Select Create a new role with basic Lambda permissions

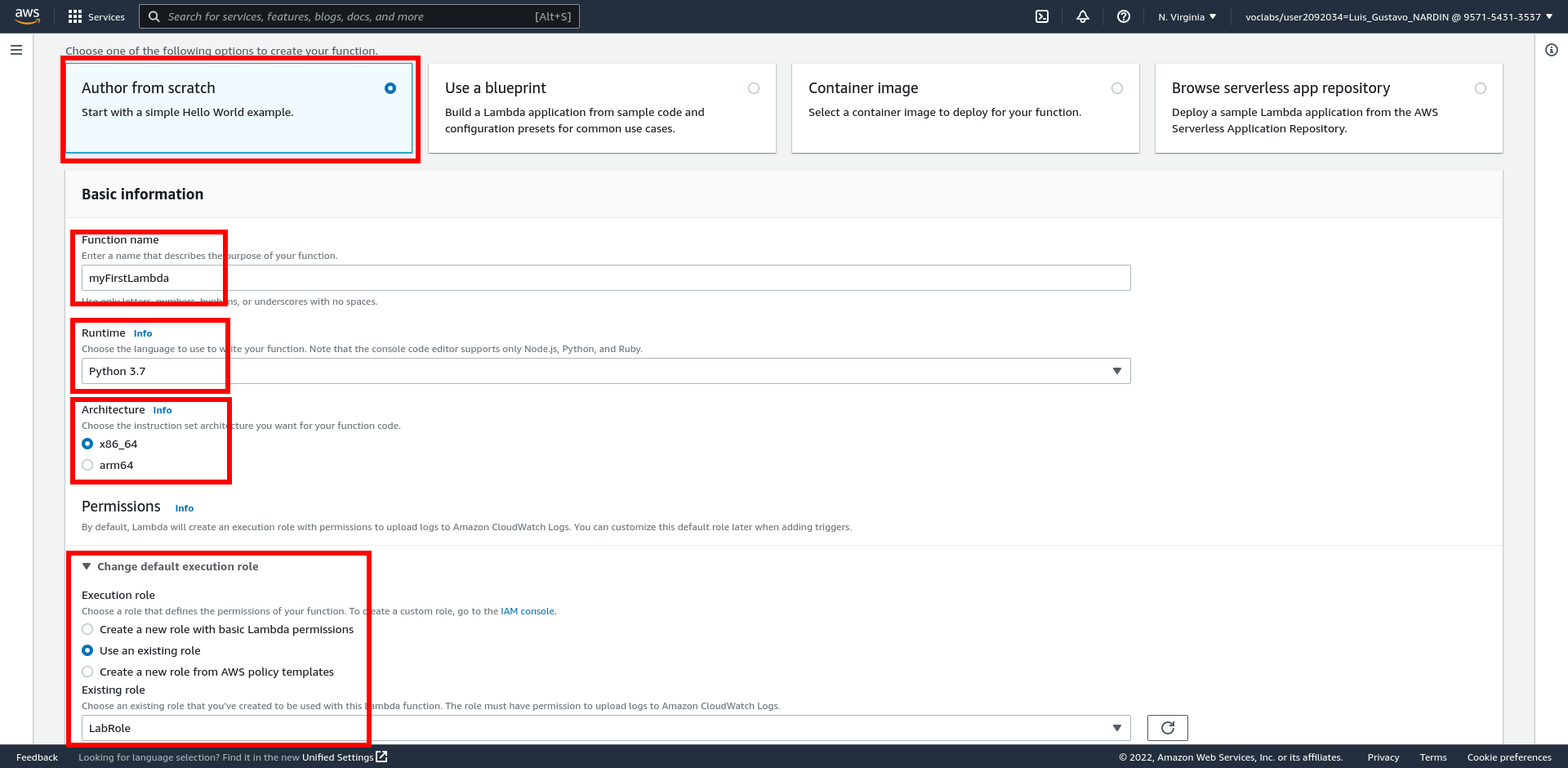pyautogui.click(x=87, y=630)
